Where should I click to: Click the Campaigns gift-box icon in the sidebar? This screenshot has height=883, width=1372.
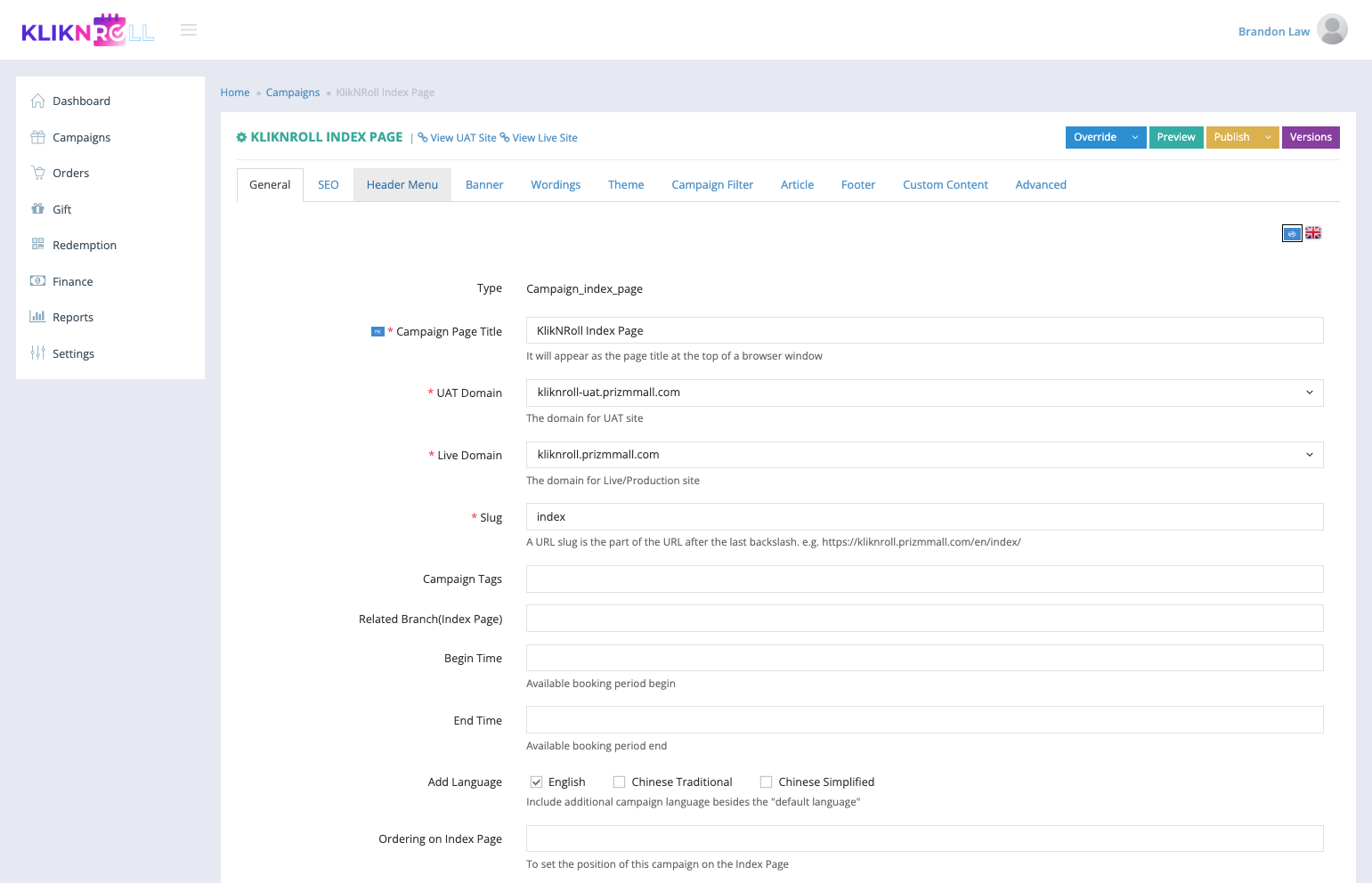37,137
